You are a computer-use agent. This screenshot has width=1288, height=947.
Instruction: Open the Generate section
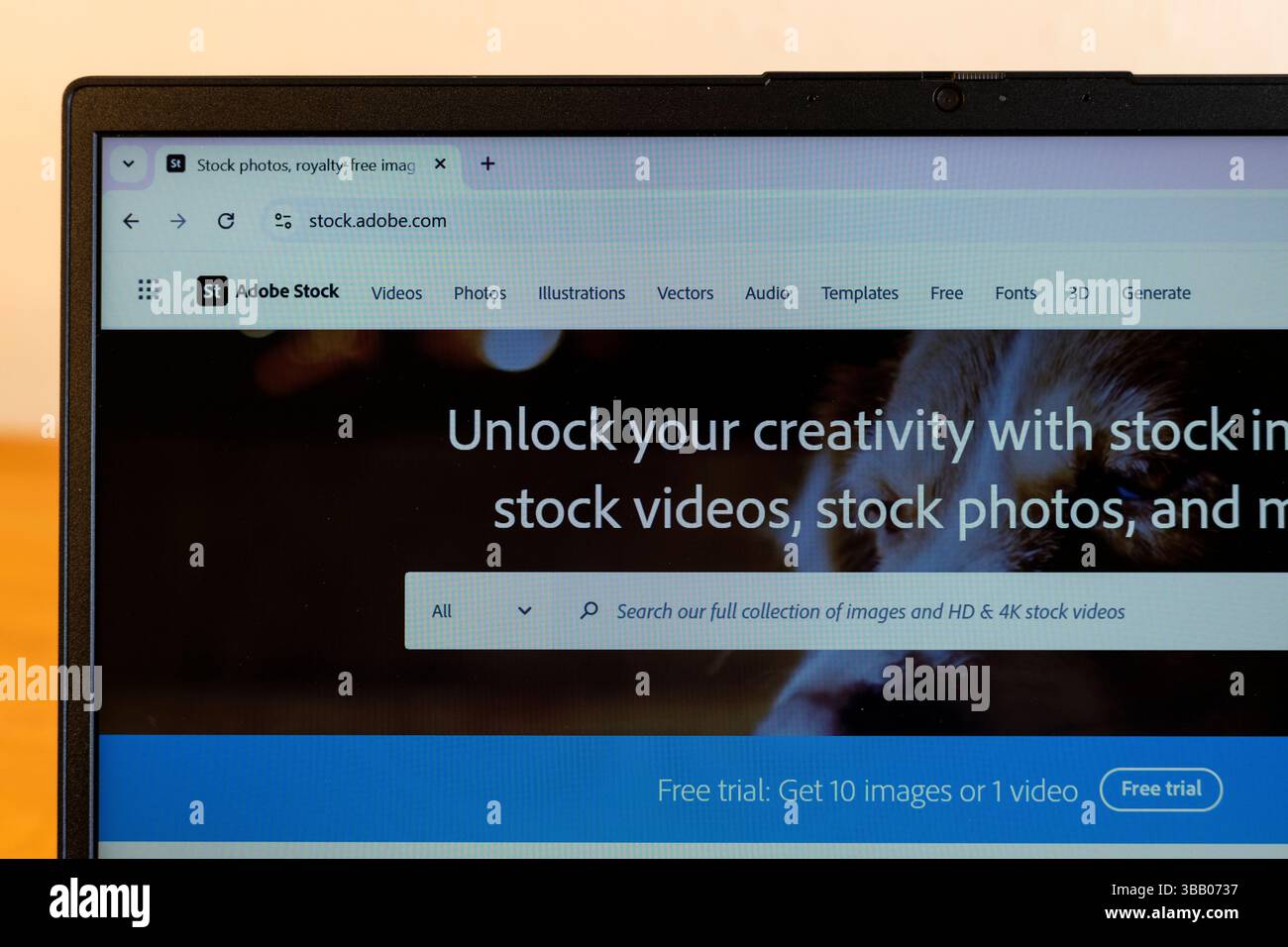pos(1156,293)
